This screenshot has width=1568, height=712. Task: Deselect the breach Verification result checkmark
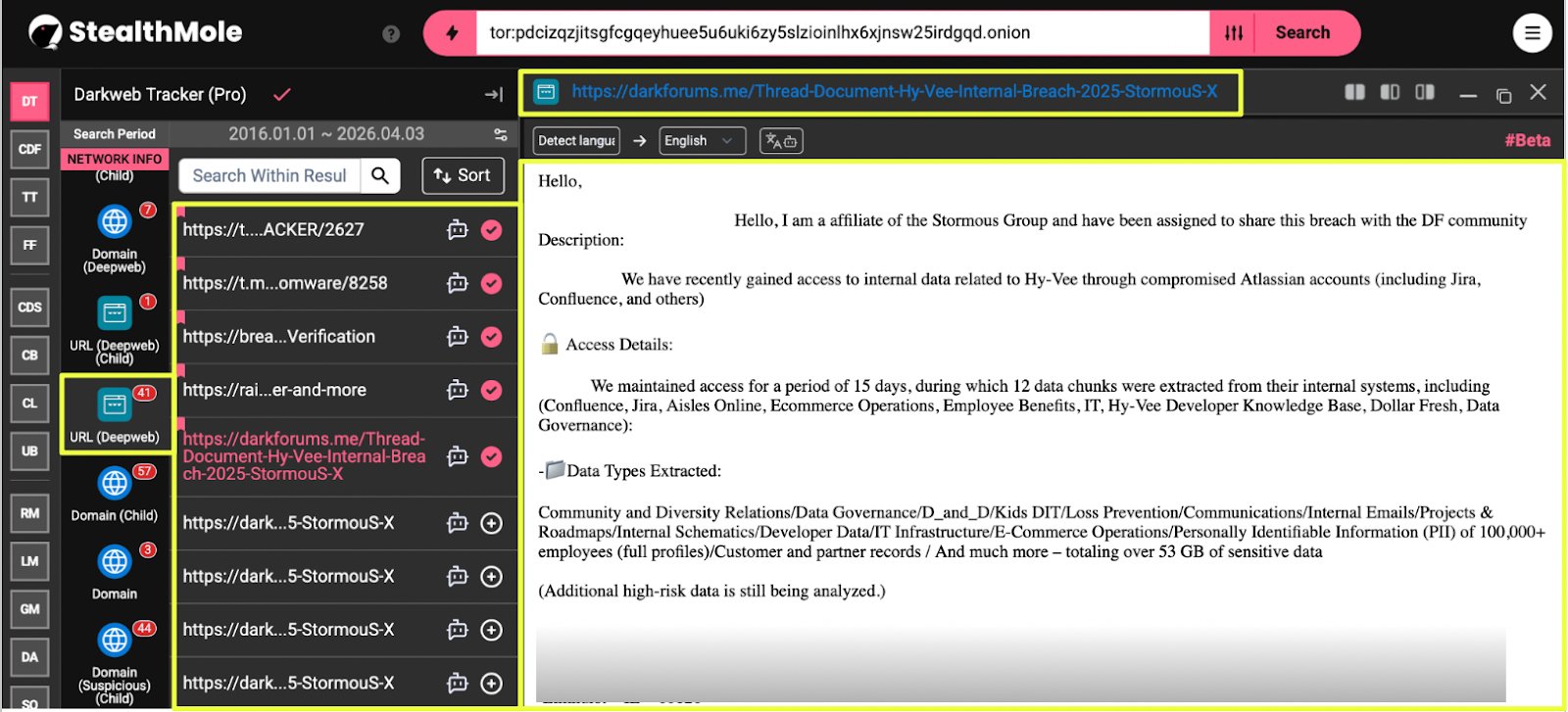tap(492, 337)
